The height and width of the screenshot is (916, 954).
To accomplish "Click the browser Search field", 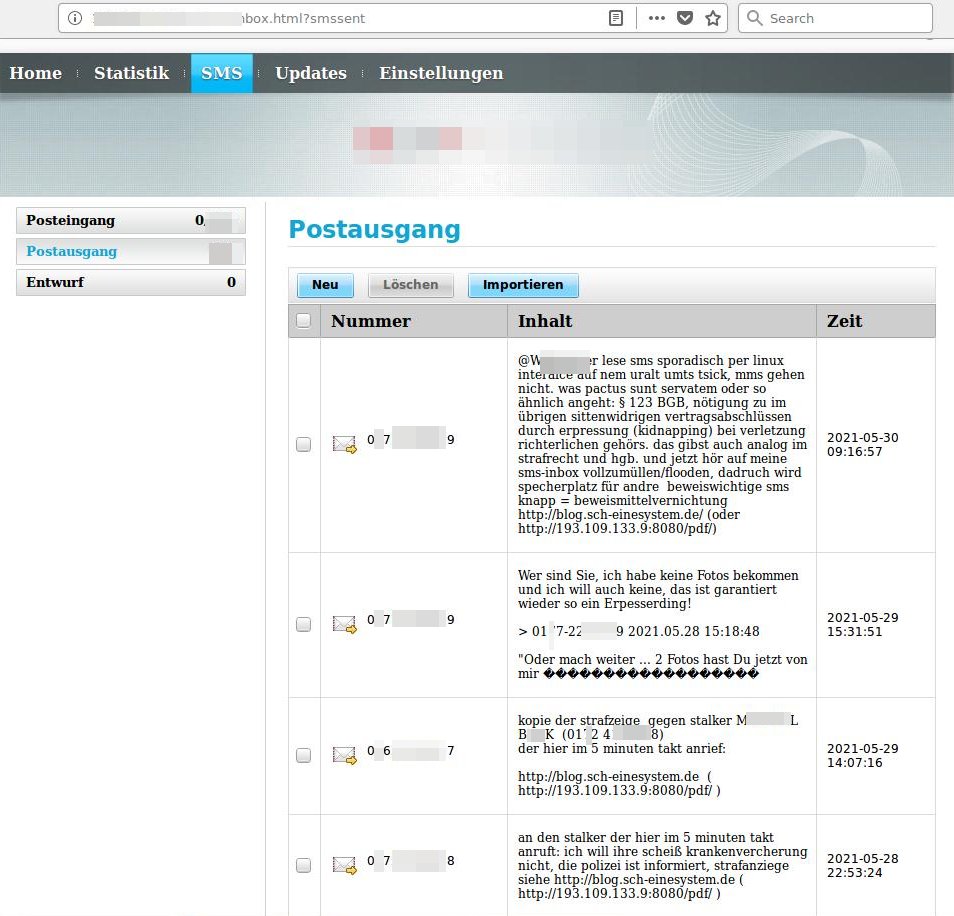I will [x=835, y=18].
